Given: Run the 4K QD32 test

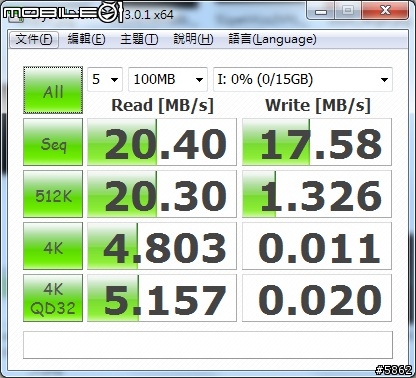Looking at the screenshot, I should tap(53, 298).
